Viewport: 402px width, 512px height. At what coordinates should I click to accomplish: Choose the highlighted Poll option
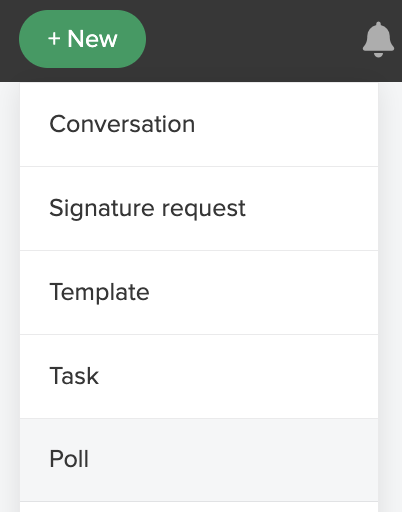click(199, 460)
